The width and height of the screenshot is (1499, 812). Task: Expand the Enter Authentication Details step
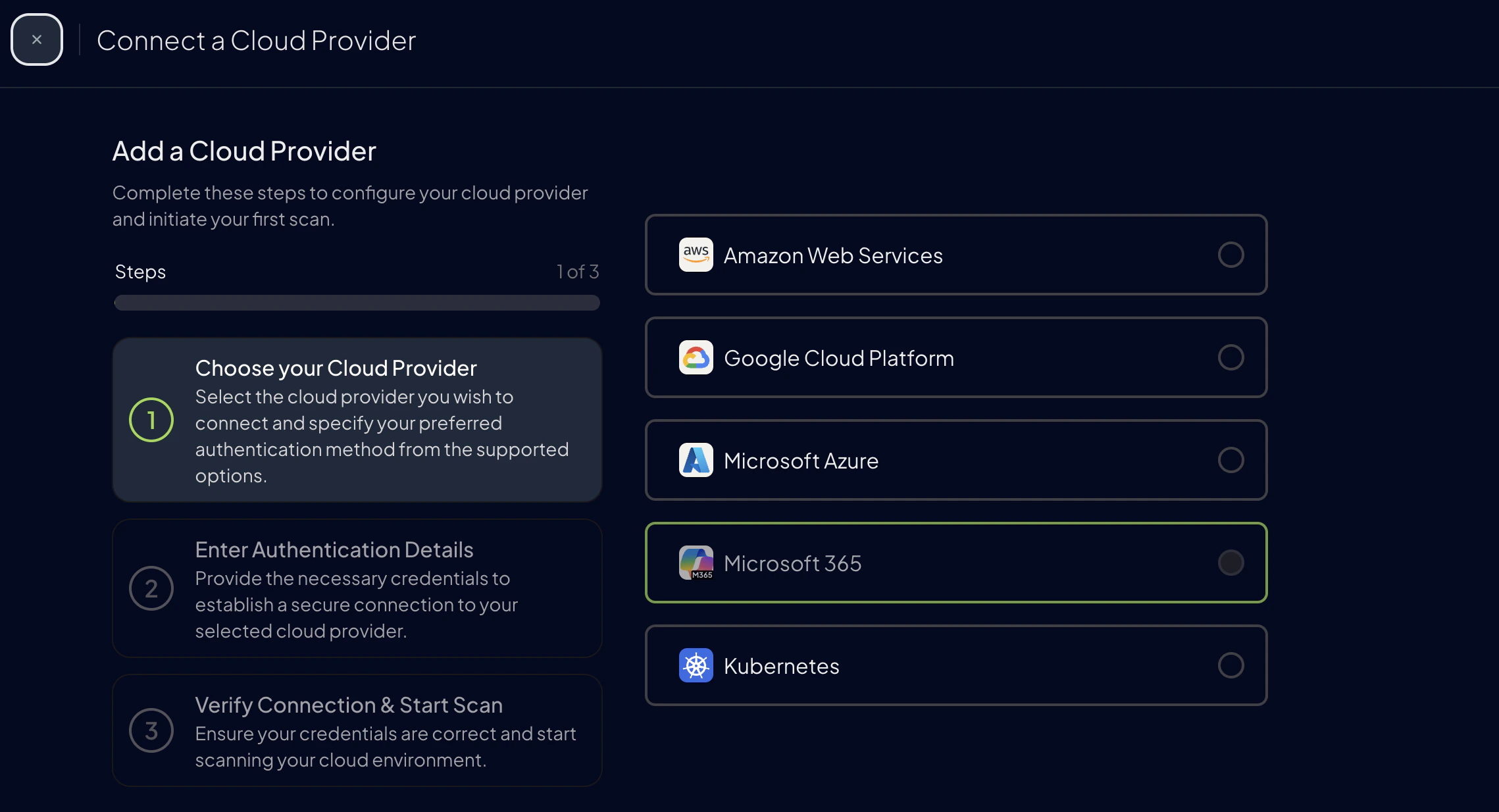(x=357, y=588)
